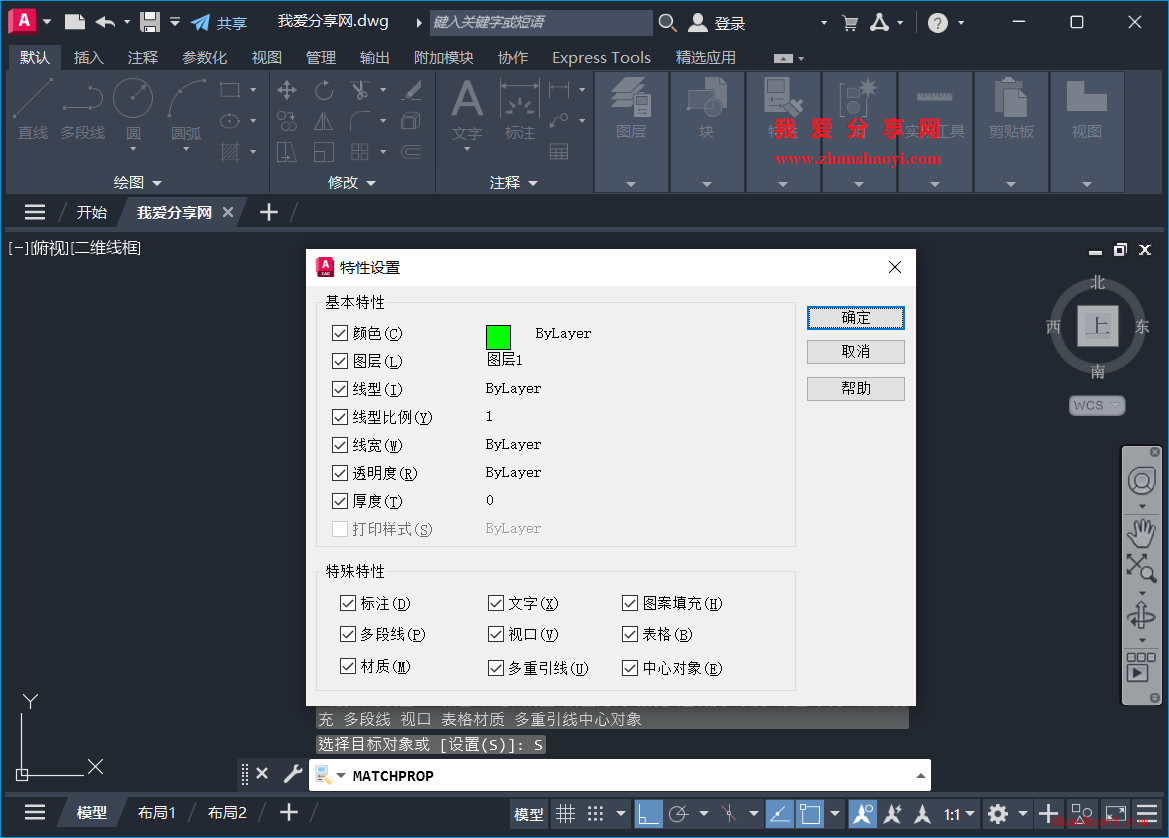Click the green ByLayer color swatch
This screenshot has height=838, width=1169.
click(498, 337)
